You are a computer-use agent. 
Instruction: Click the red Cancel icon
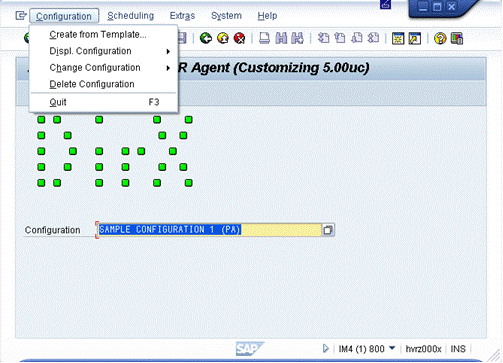coord(239,38)
